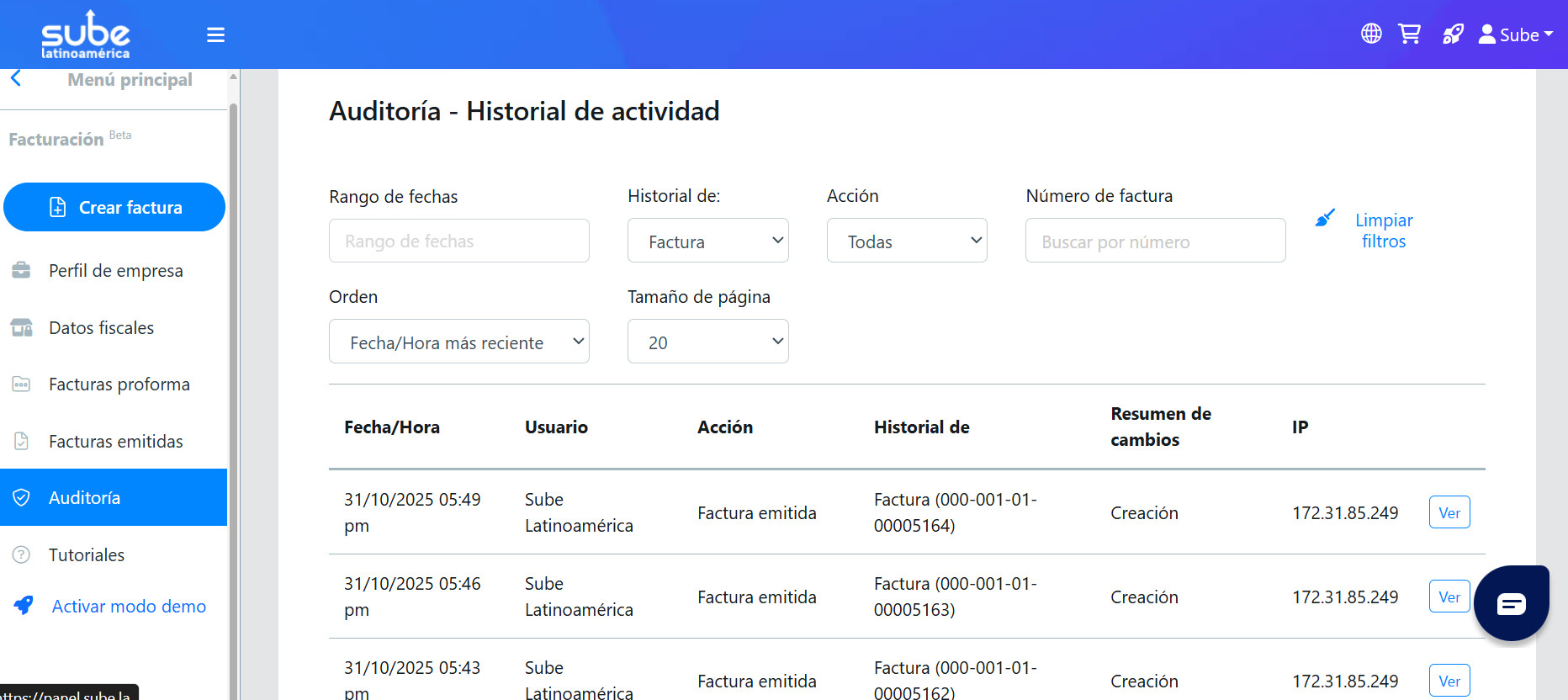This screenshot has width=1568, height=700.
Task: Open the shopping cart icon
Action: (x=1409, y=34)
